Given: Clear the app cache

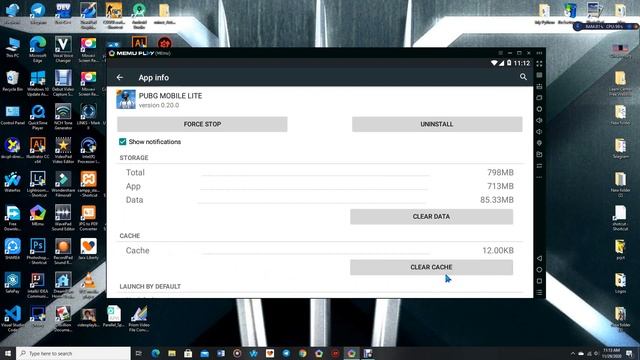Looking at the screenshot, I should [431, 267].
